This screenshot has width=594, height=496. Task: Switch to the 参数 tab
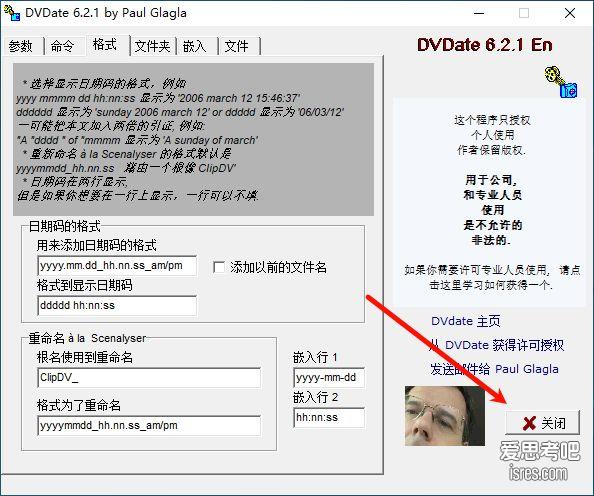tap(21, 46)
